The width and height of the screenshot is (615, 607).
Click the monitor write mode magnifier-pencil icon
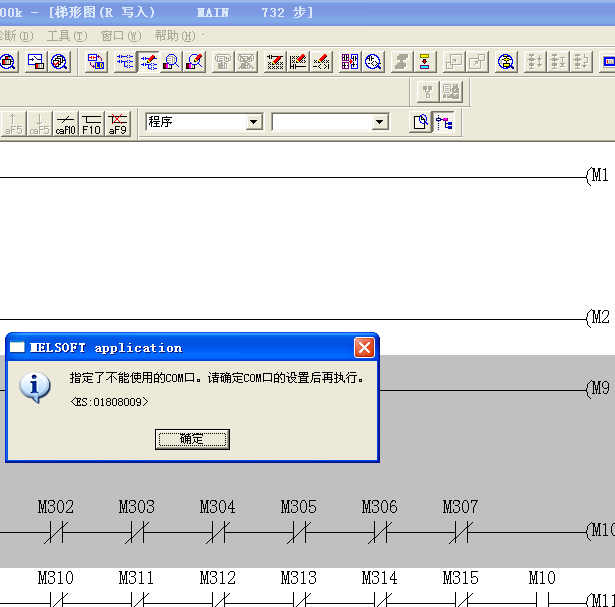tap(195, 62)
